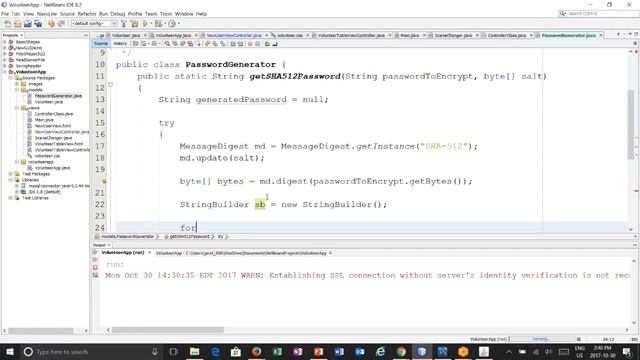
Task: Click the running task progress bar
Action: point(542,339)
